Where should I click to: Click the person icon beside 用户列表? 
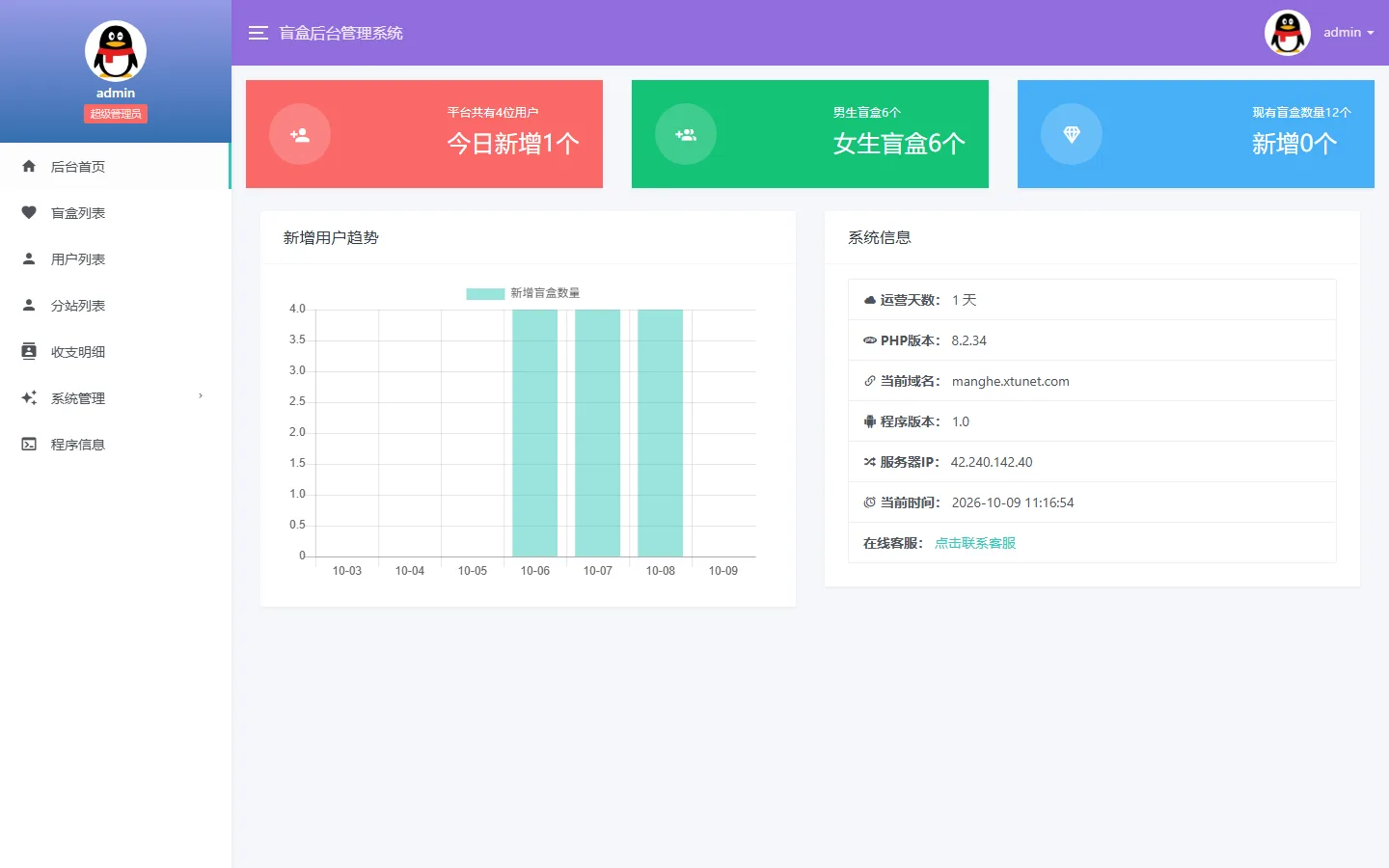click(x=29, y=258)
